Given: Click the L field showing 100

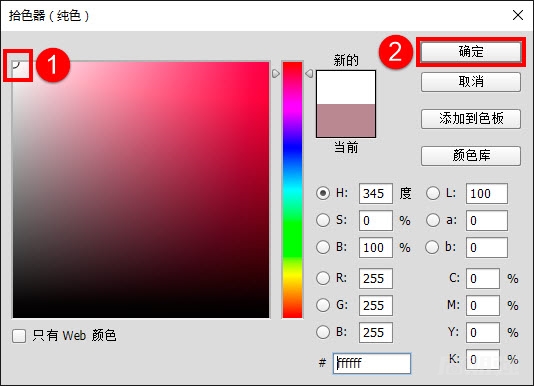Looking at the screenshot, I should 487,193.
